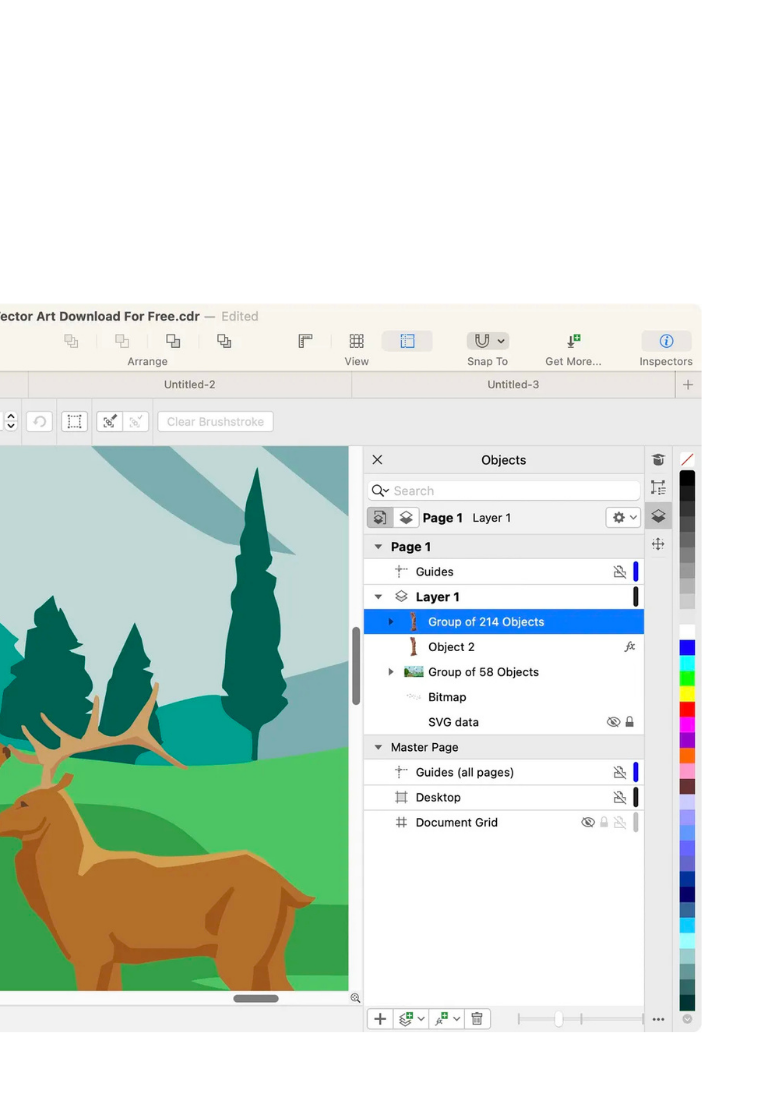Select the red color swatch in palette
The image size is (780, 1110).
687,709
